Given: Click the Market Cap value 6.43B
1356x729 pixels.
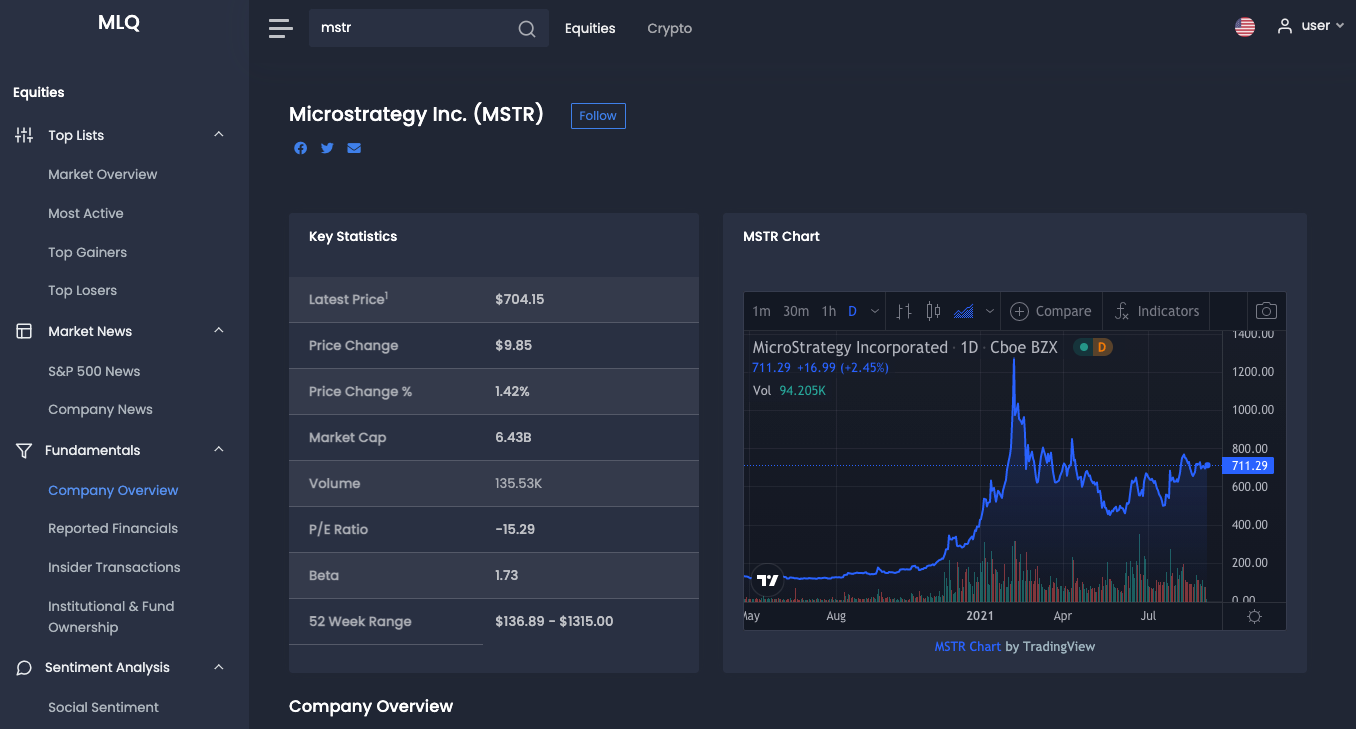Looking at the screenshot, I should pyautogui.click(x=514, y=437).
